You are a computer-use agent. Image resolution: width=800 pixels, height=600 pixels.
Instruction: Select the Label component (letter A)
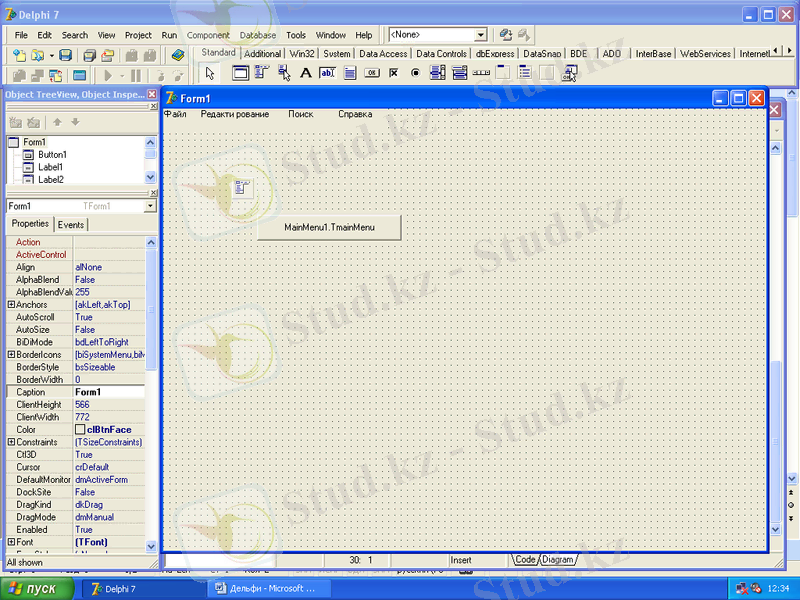tap(306, 73)
